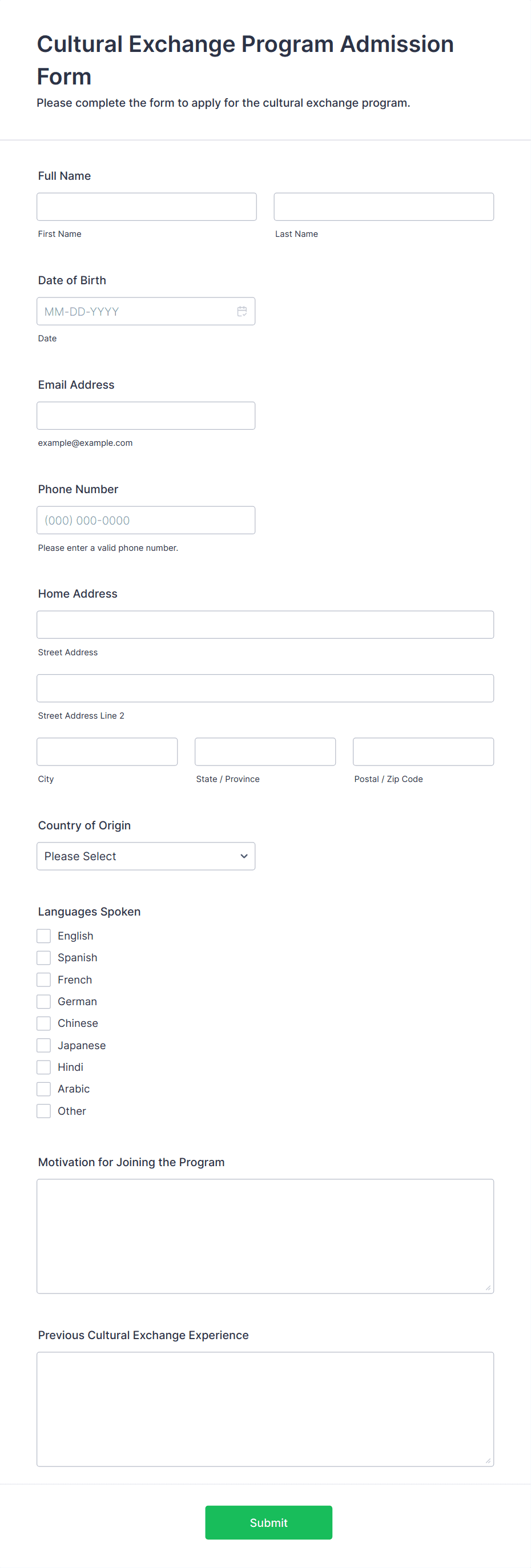Screen dimensions: 531x1568
Task: Open the calendar date picker icon
Action: (242, 311)
